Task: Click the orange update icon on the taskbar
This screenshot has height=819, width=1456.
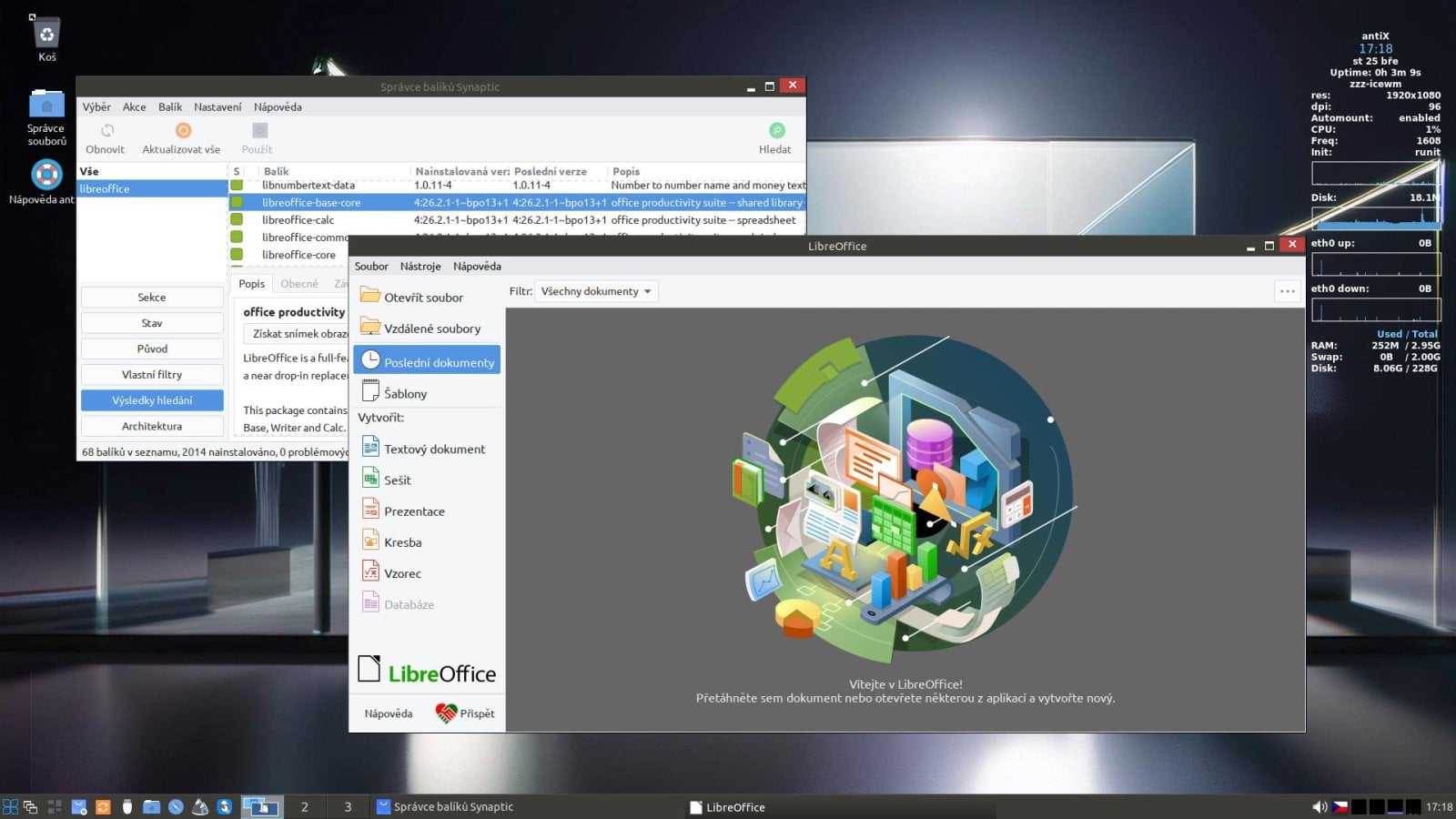Action: (x=103, y=806)
